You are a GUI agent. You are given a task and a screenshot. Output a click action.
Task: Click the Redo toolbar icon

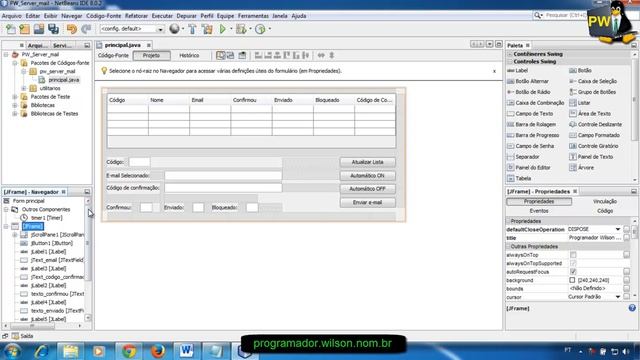tap(86, 29)
